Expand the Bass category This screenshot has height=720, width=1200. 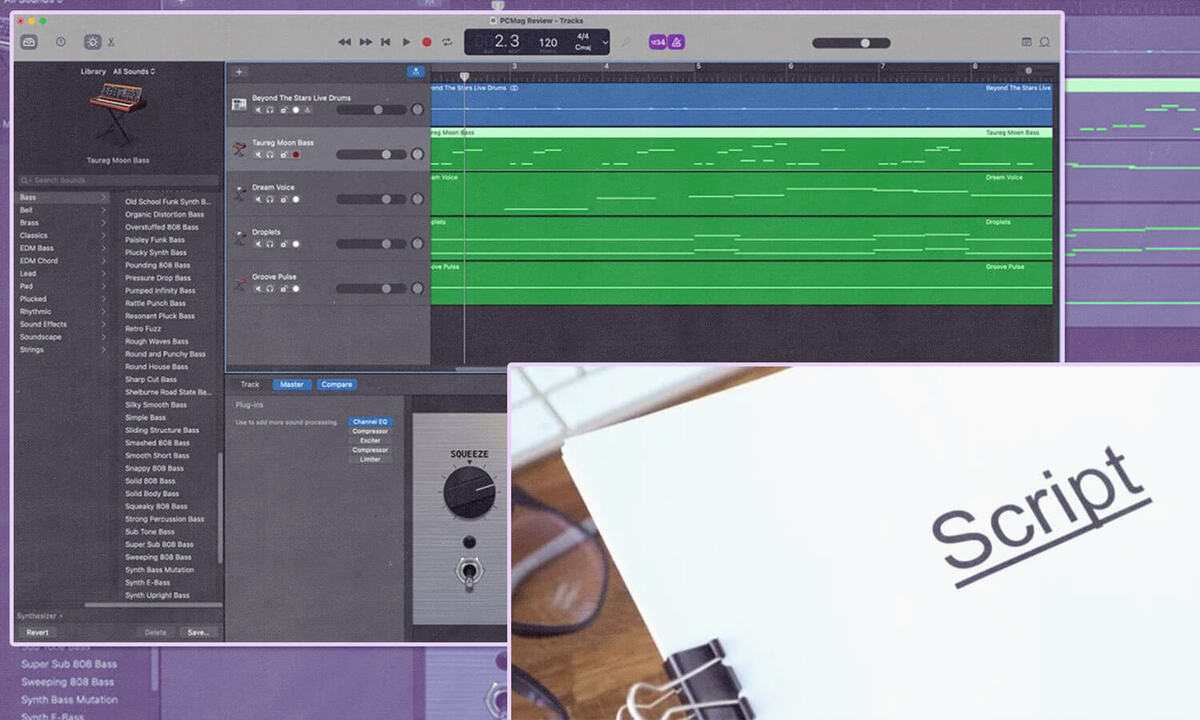click(x=63, y=198)
